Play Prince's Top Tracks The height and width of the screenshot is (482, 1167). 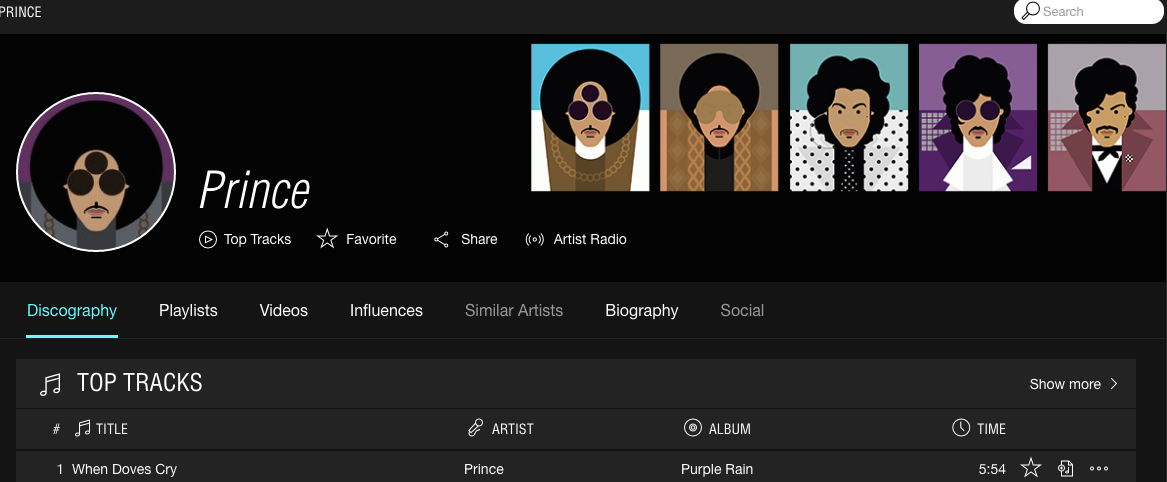(245, 239)
